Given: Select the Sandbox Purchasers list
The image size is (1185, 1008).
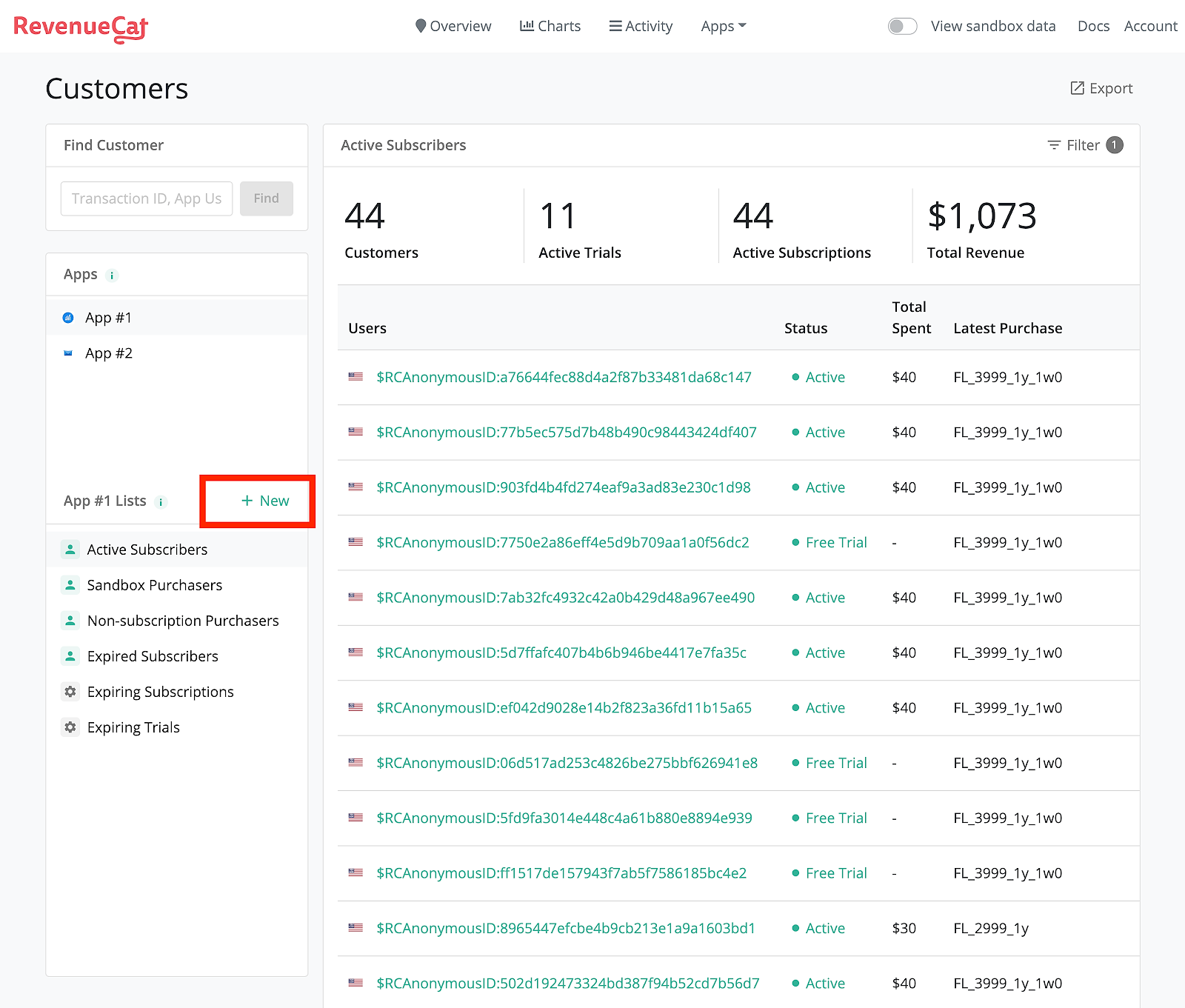Looking at the screenshot, I should [177, 585].
